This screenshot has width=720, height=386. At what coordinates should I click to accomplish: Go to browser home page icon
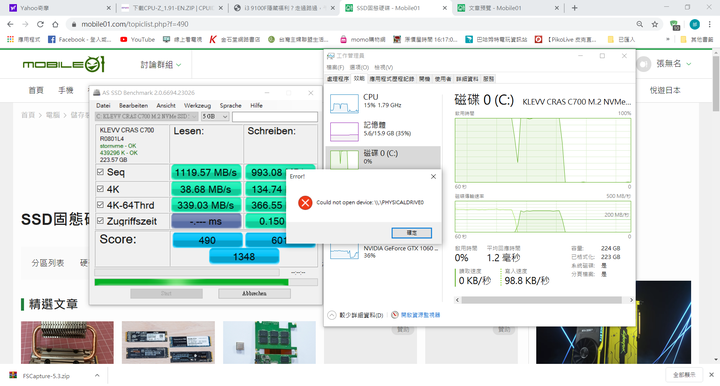point(55,24)
